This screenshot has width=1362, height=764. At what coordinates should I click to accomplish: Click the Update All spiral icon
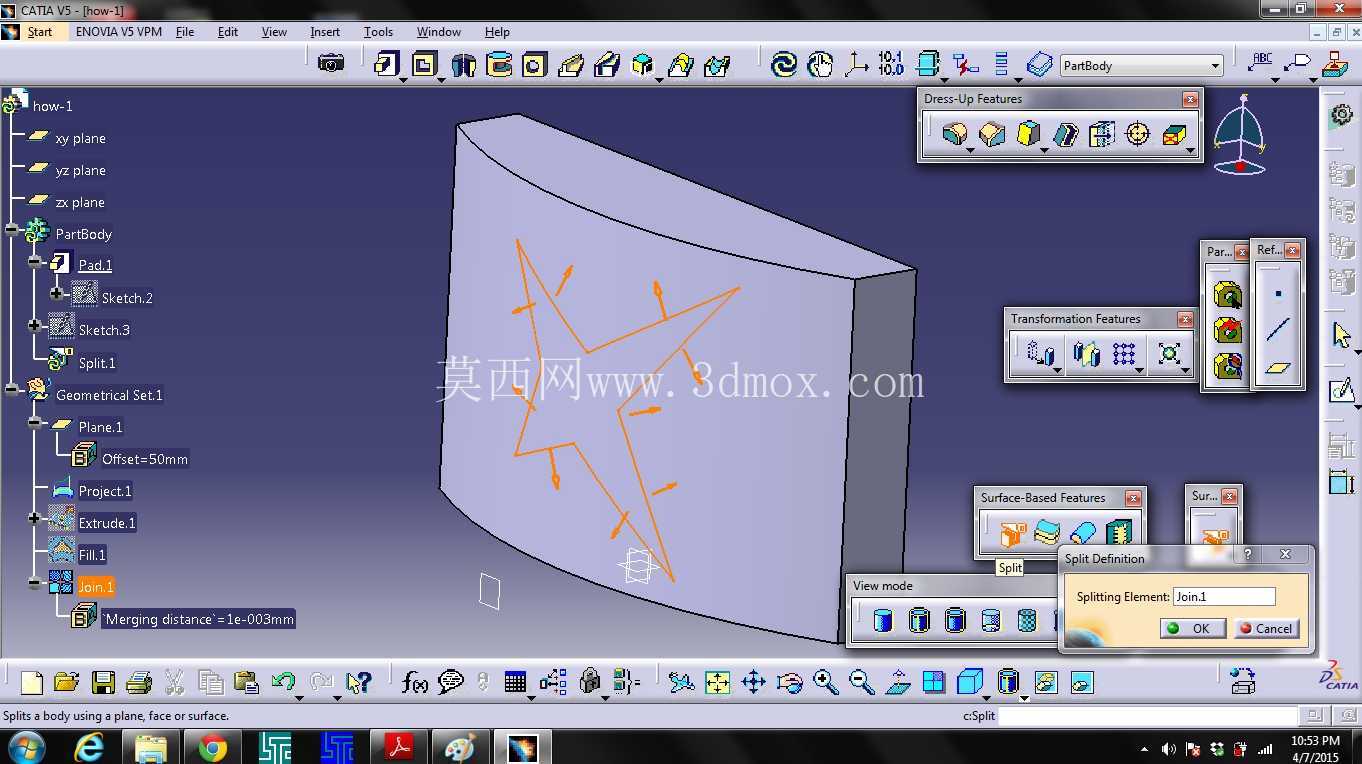tap(784, 65)
